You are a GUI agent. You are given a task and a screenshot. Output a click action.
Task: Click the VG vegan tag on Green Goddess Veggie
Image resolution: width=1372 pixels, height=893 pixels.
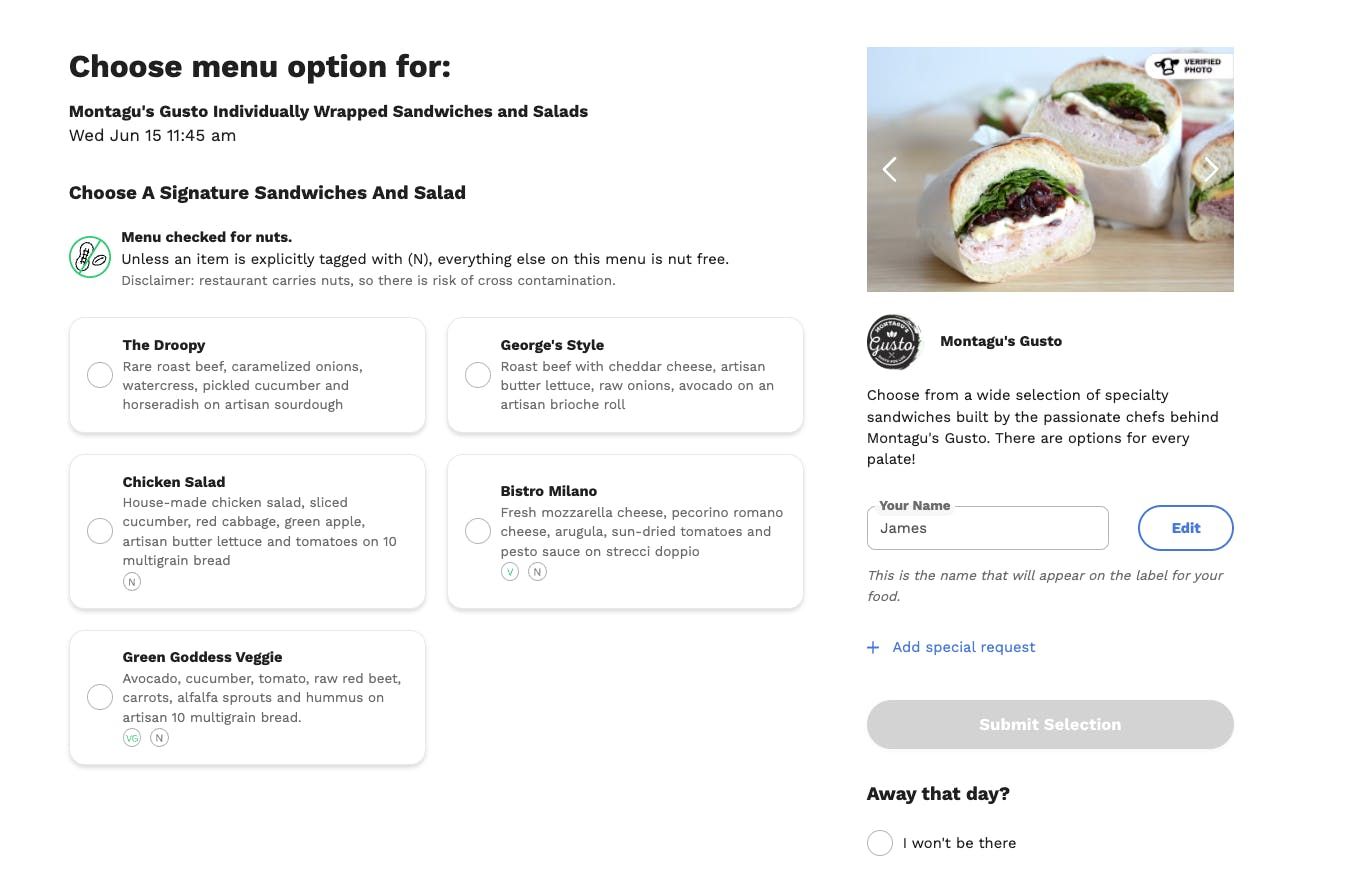(132, 738)
